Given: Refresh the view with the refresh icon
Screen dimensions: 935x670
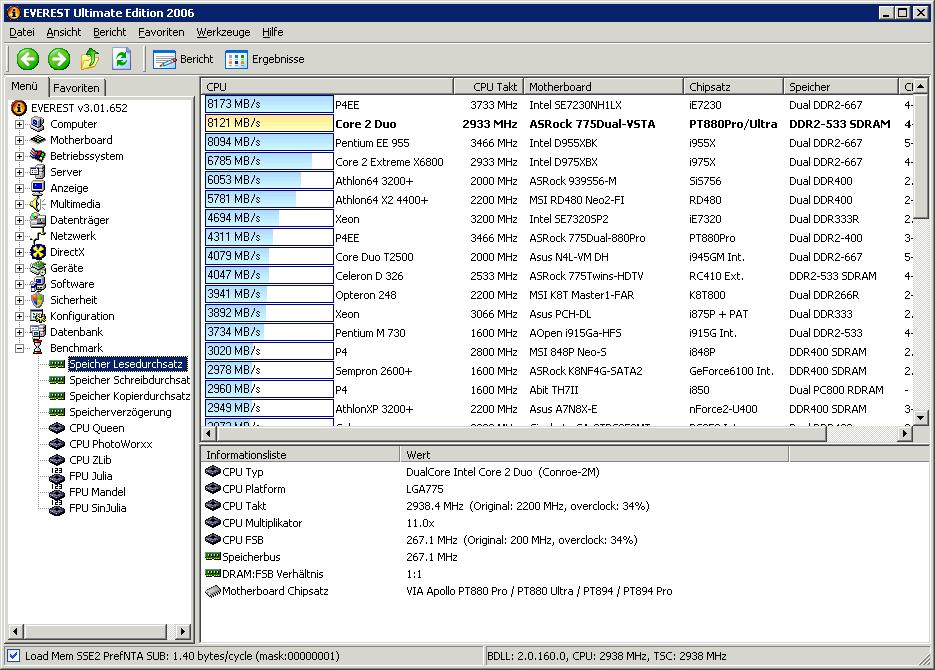Looking at the screenshot, I should (x=122, y=58).
